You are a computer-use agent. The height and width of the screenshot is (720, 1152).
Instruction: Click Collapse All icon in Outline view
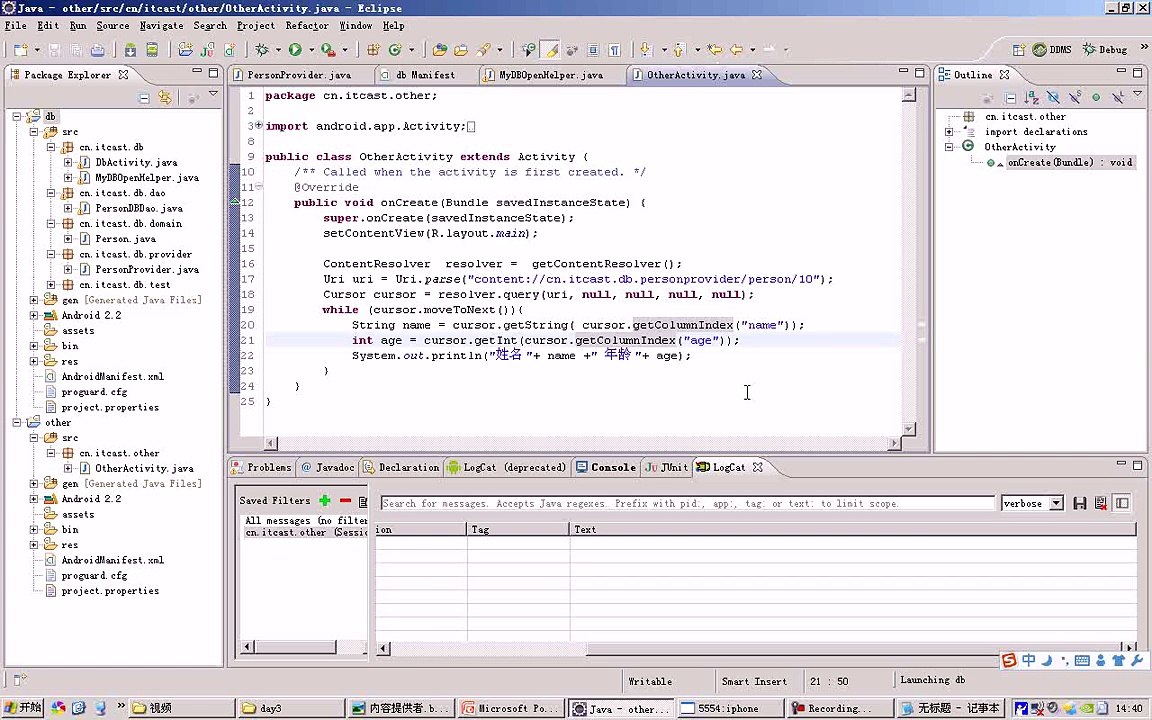pyautogui.click(x=1010, y=98)
